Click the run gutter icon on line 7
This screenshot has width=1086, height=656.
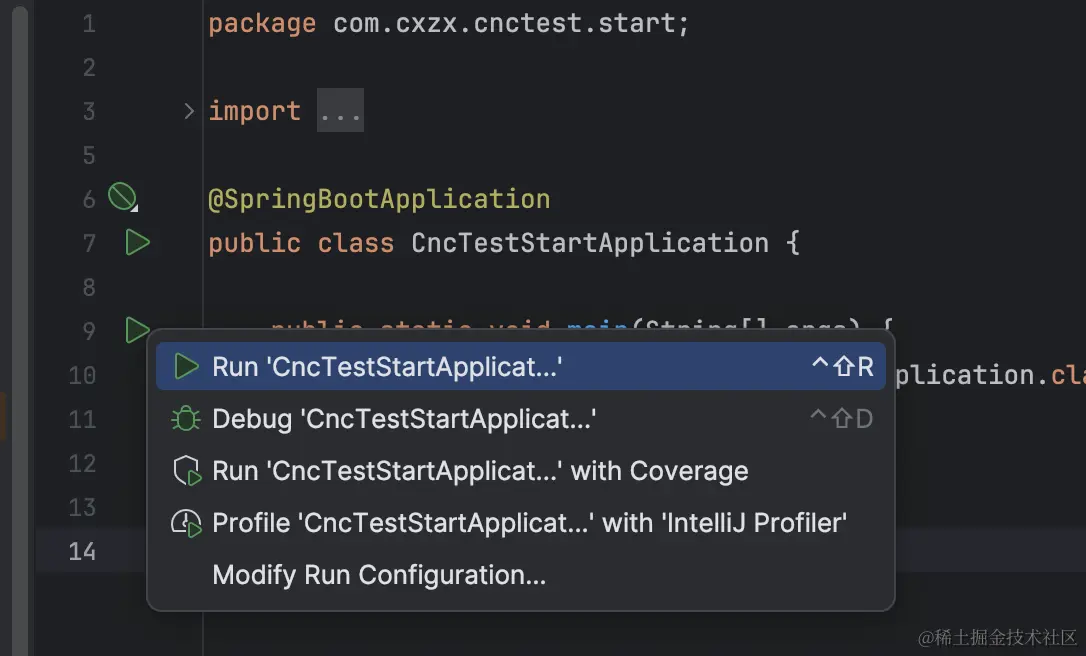137,243
